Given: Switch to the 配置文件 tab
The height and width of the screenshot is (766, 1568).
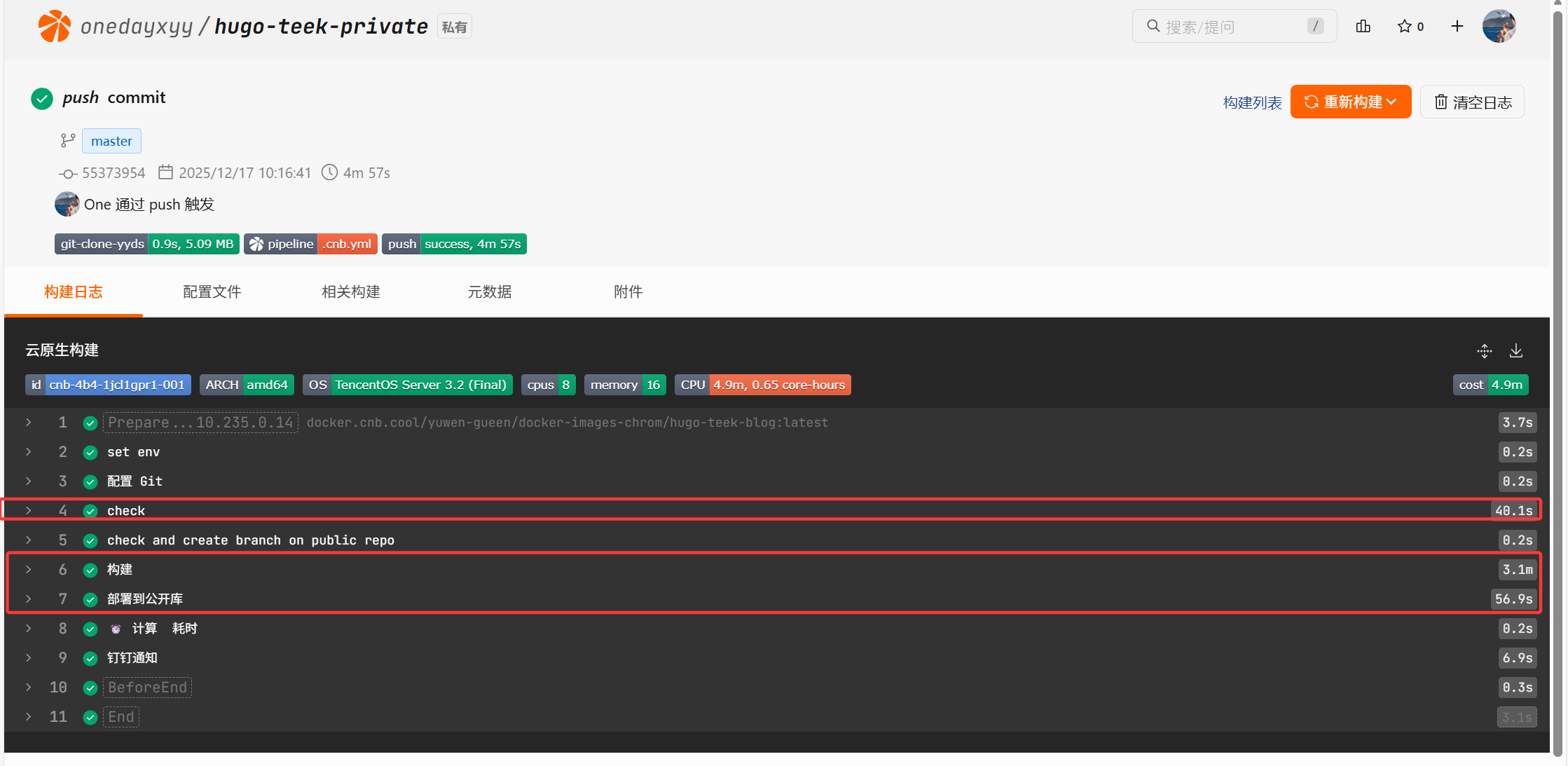Looking at the screenshot, I should coord(212,292).
